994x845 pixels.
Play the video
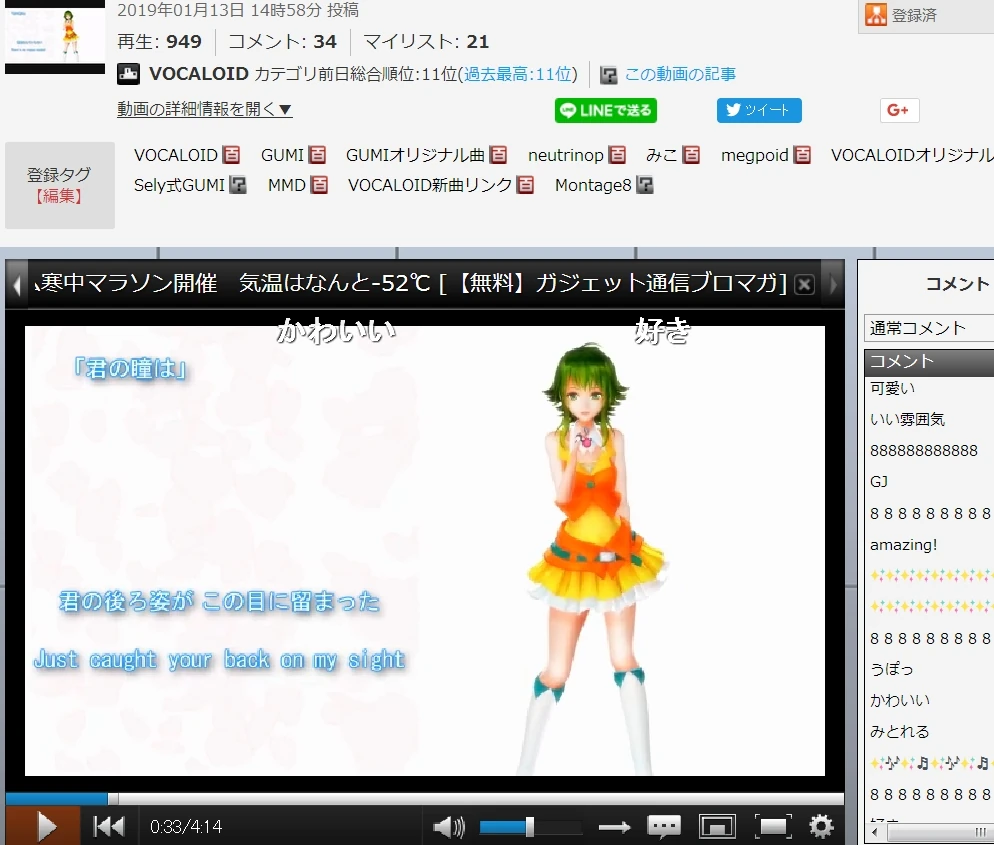tap(43, 826)
